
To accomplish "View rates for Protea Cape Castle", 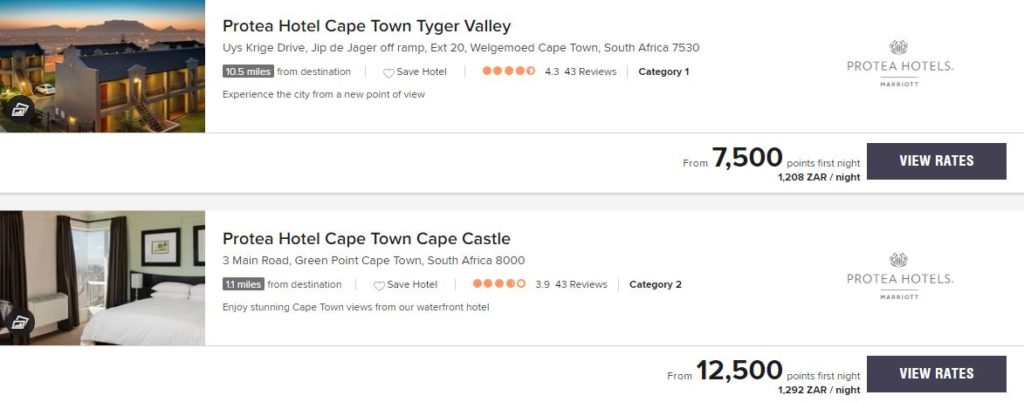I will pyautogui.click(x=936, y=374).
